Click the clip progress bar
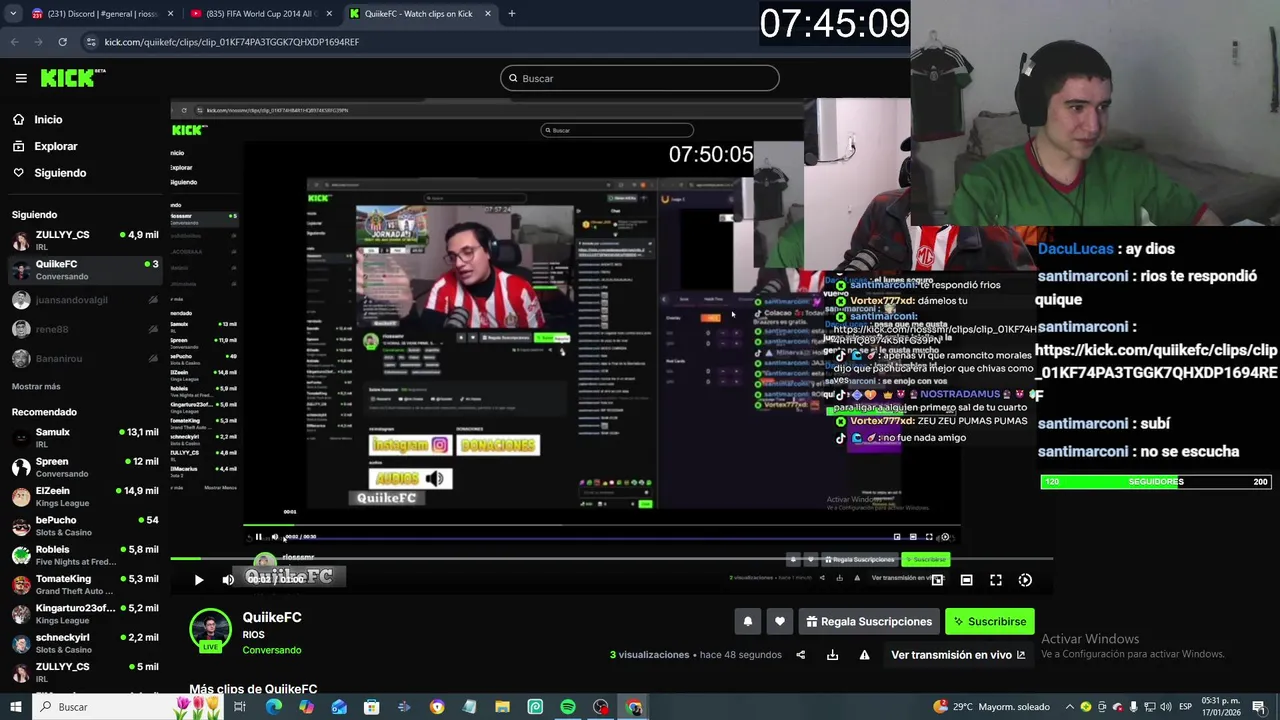Image resolution: width=1280 pixels, height=720 pixels. pyautogui.click(x=611, y=559)
